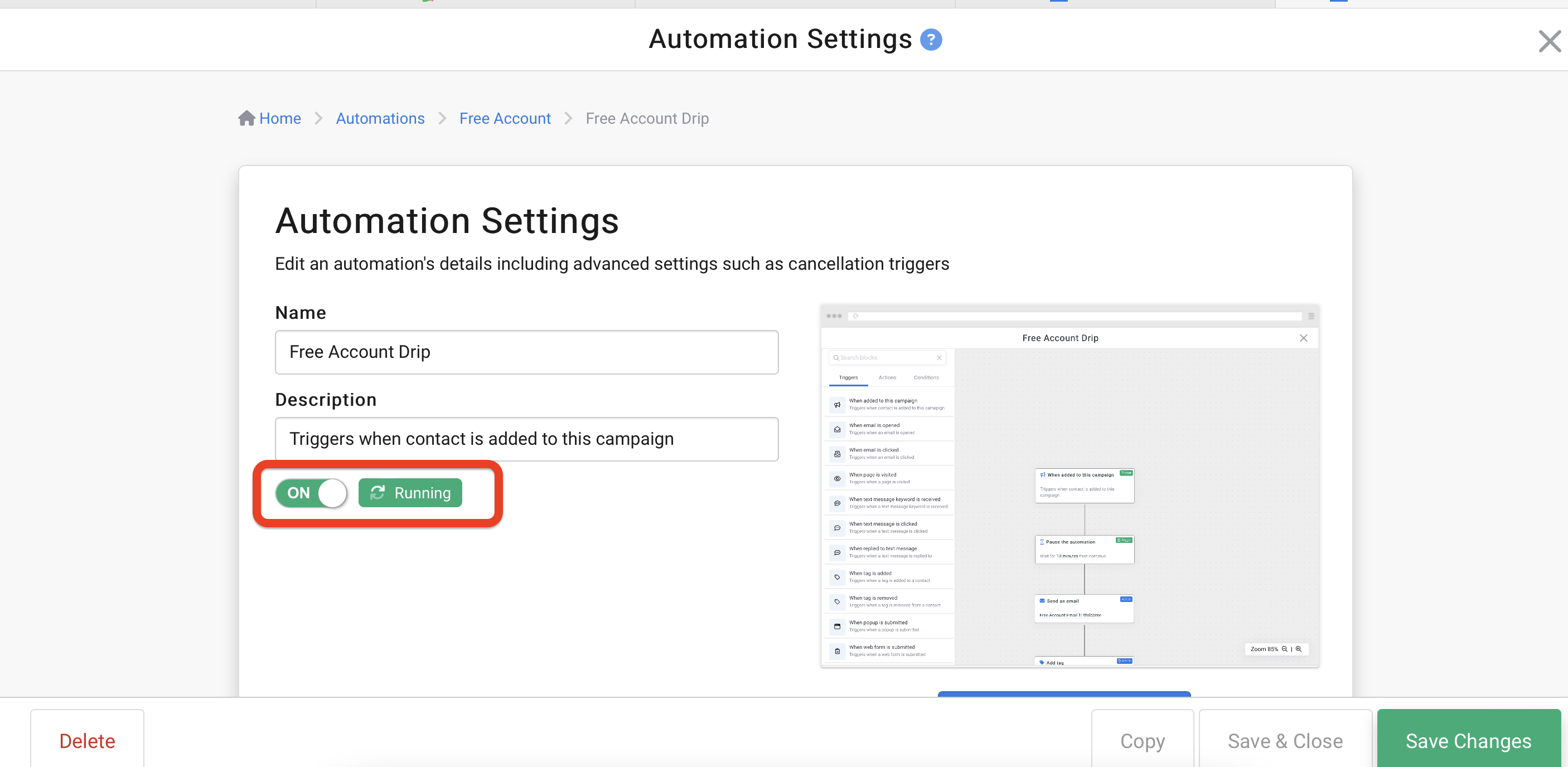Click the green Save Changes button

[1468, 740]
